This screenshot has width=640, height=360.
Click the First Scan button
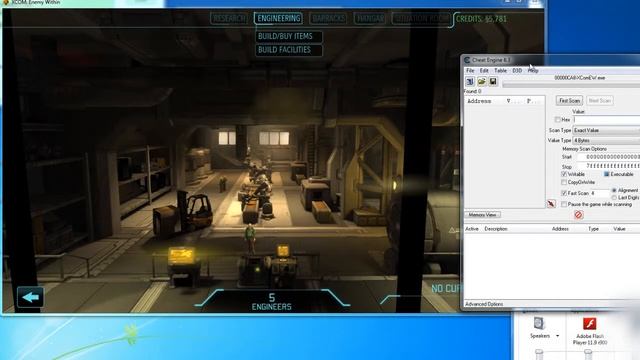click(569, 100)
